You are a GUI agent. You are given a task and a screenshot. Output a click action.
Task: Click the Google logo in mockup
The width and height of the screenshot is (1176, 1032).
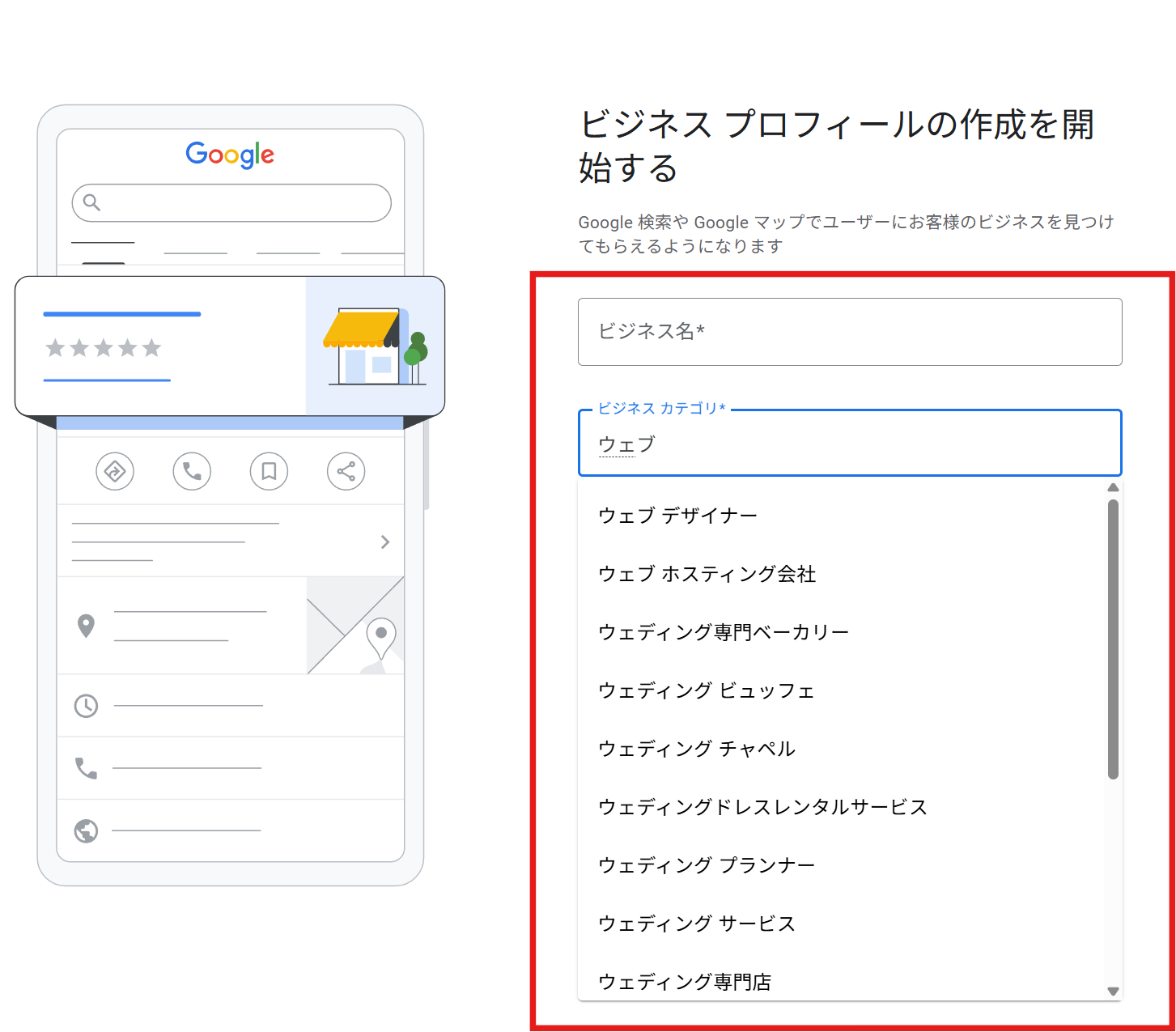point(230,155)
